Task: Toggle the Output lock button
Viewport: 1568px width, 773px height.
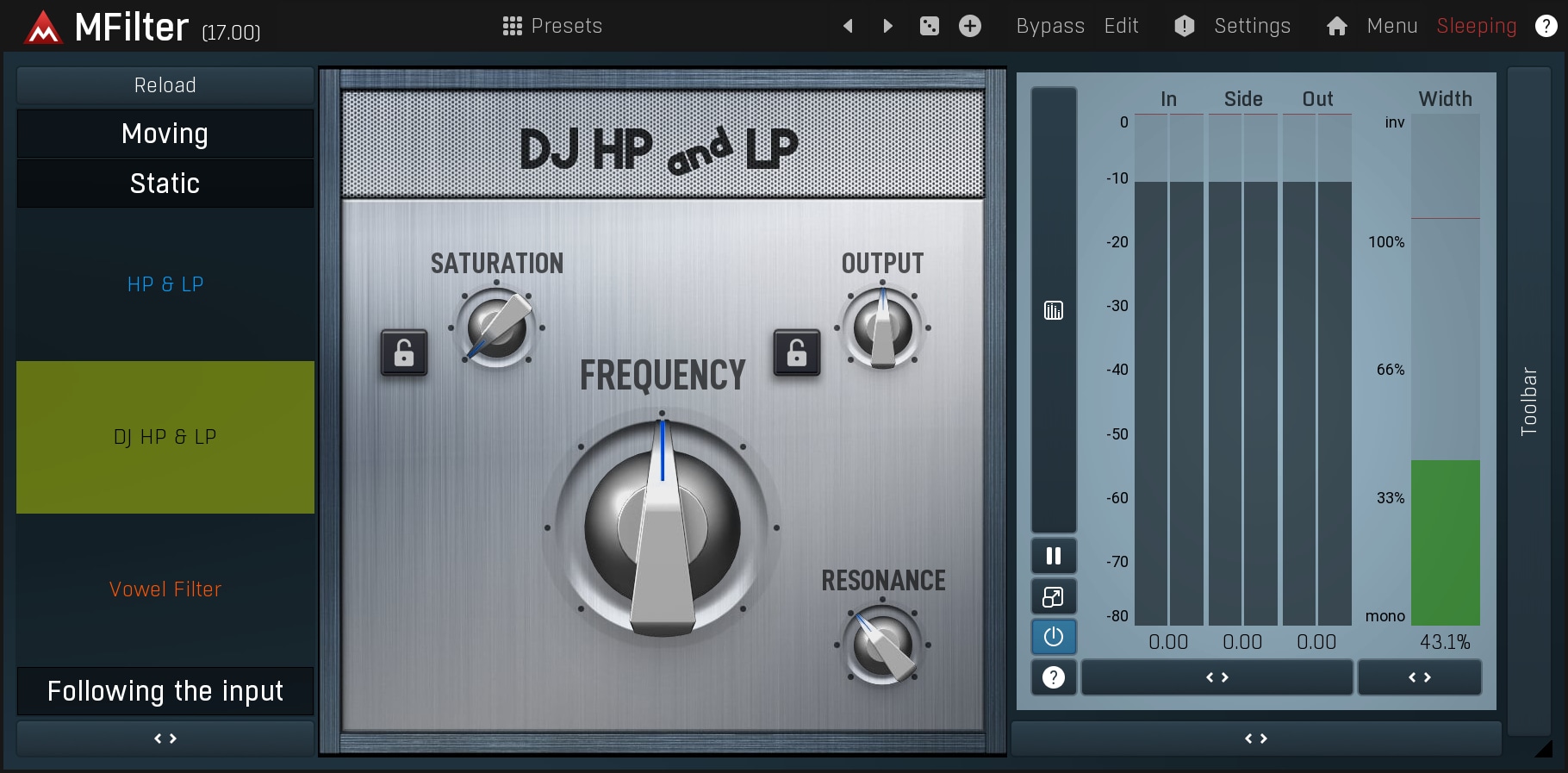Action: (797, 352)
